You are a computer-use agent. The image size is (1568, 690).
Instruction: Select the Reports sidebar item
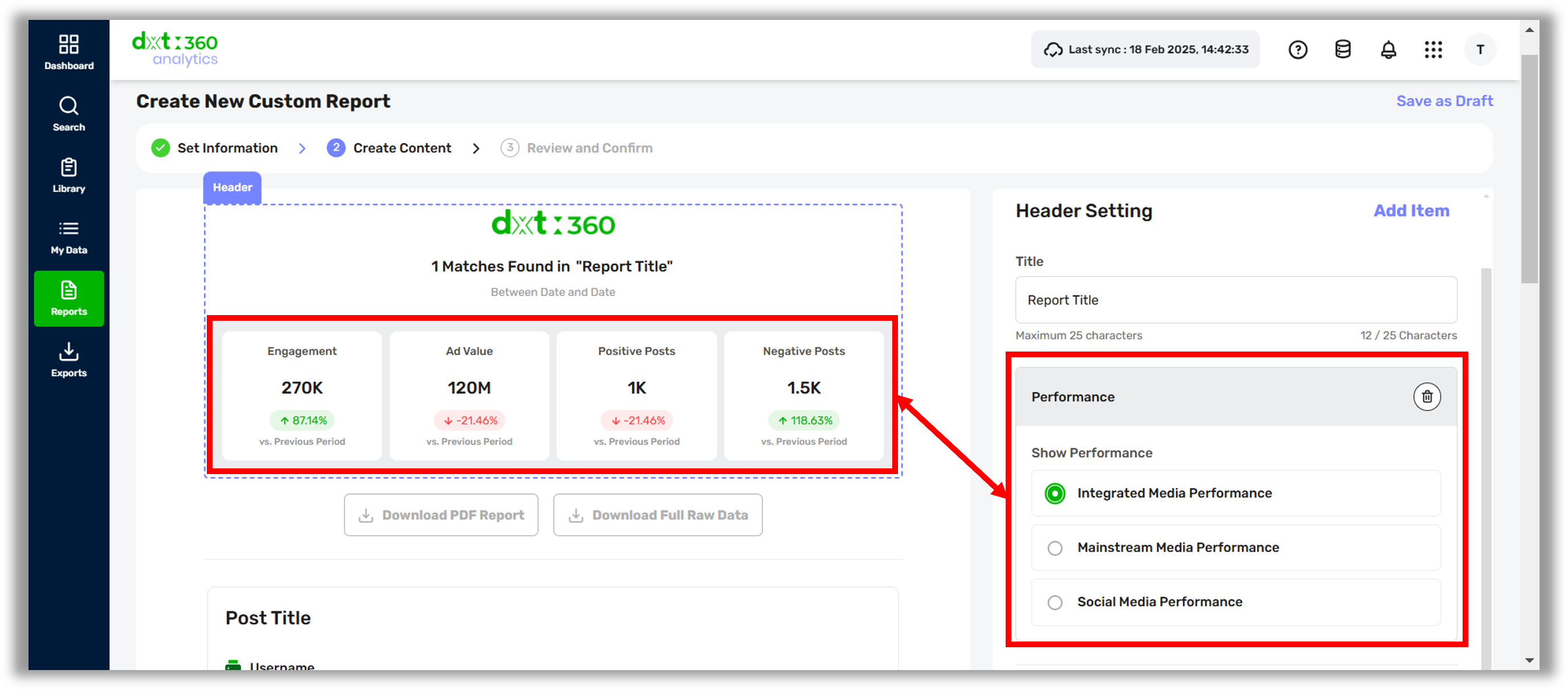pos(69,298)
